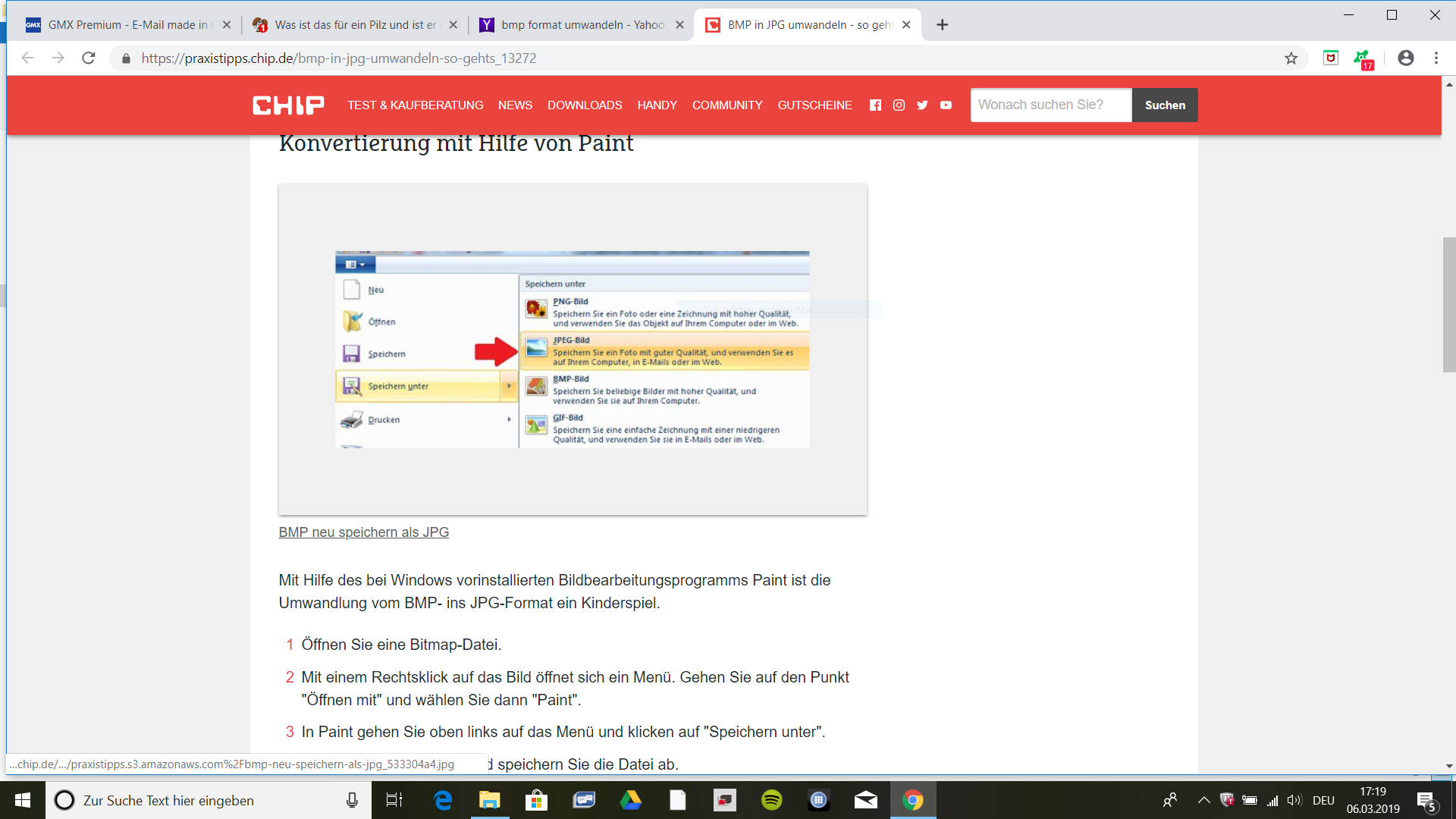This screenshot has height=819, width=1456.
Task: Switch to GMX Premium tab
Action: pos(121,25)
